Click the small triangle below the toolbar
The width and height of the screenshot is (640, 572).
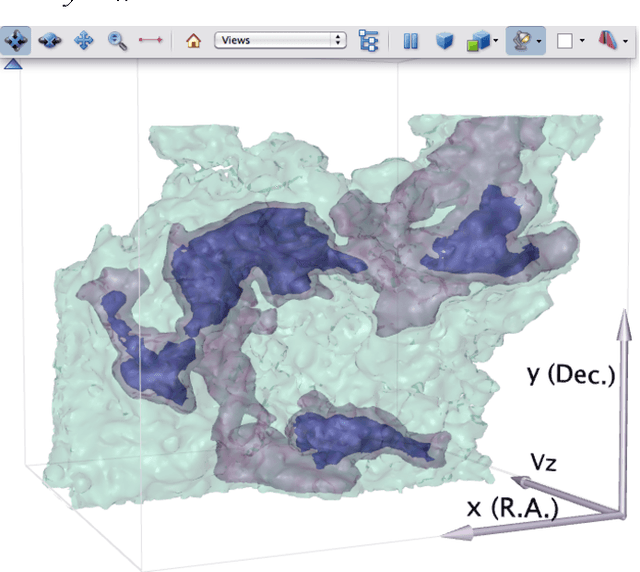tap(12, 64)
